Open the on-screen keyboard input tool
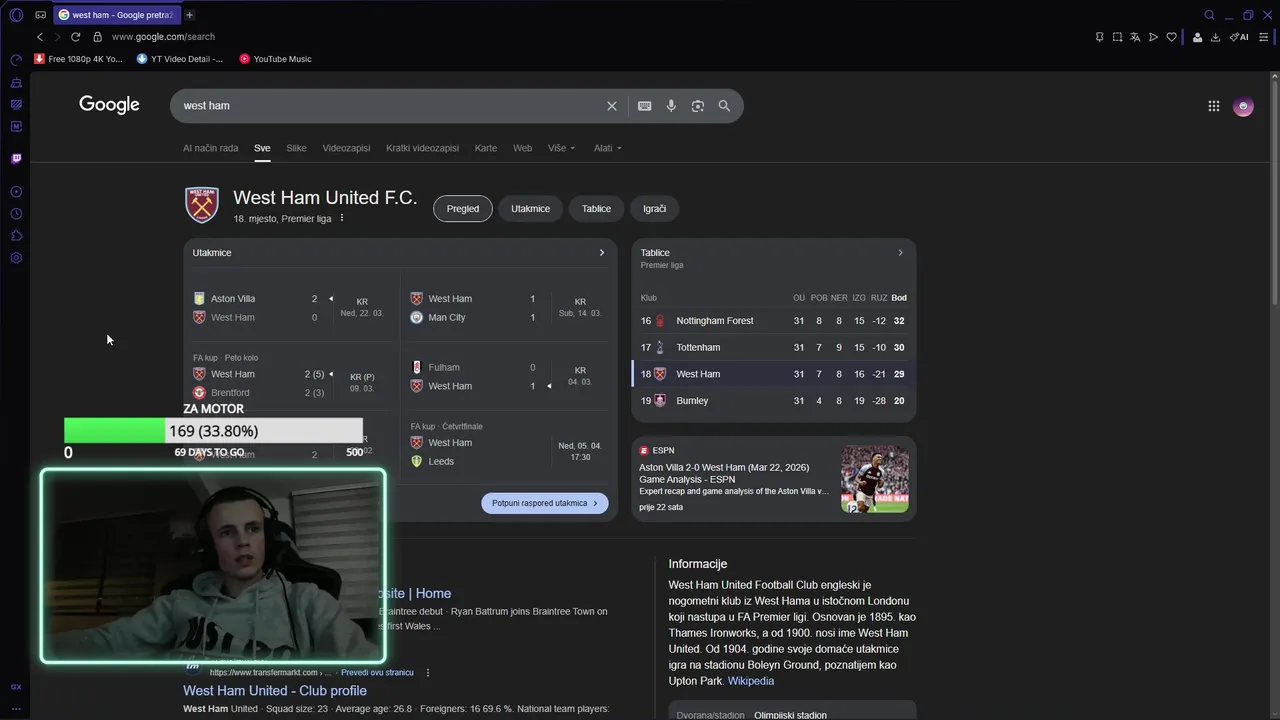The image size is (1280, 720). point(645,106)
